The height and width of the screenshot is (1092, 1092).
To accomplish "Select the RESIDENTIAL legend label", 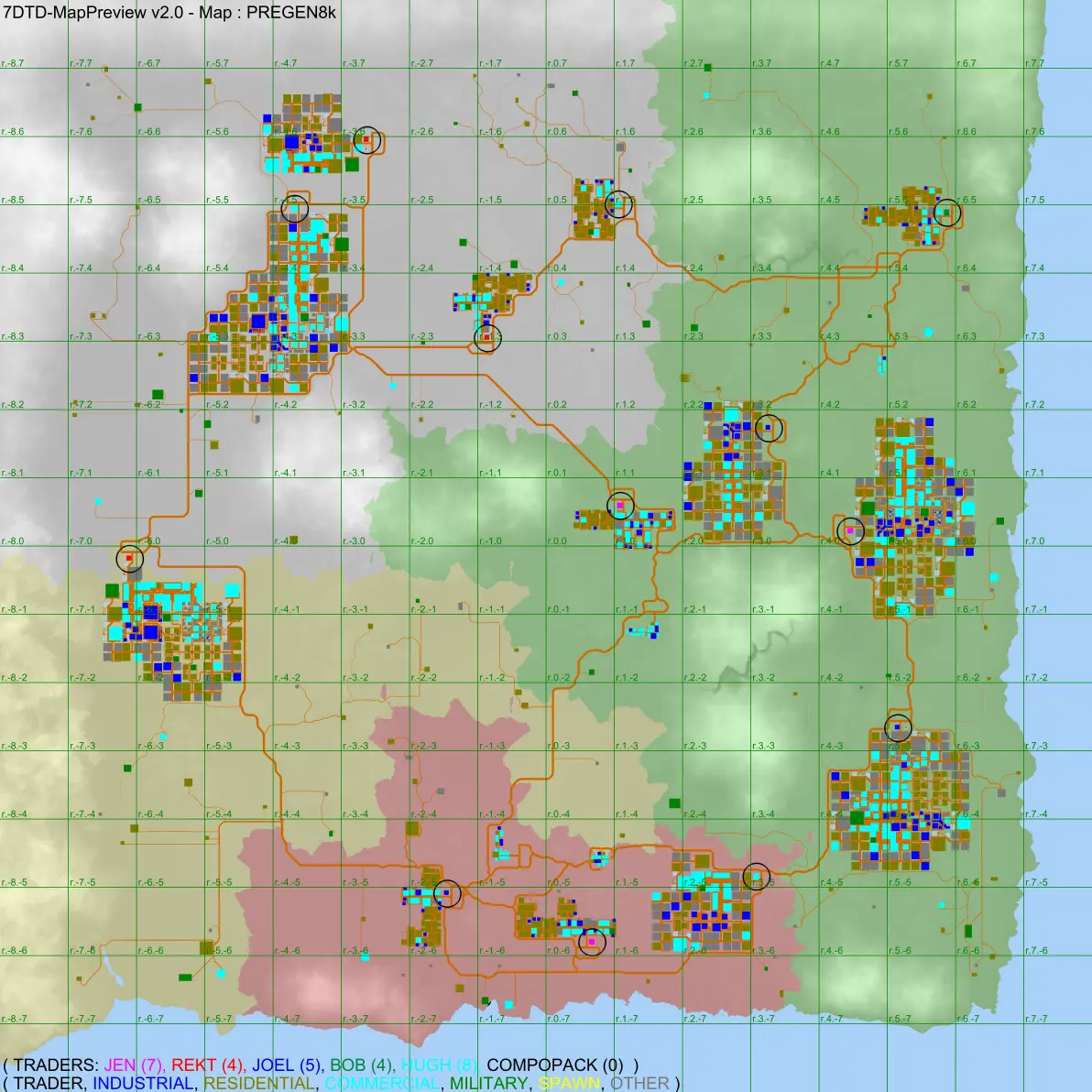I will (259, 1083).
